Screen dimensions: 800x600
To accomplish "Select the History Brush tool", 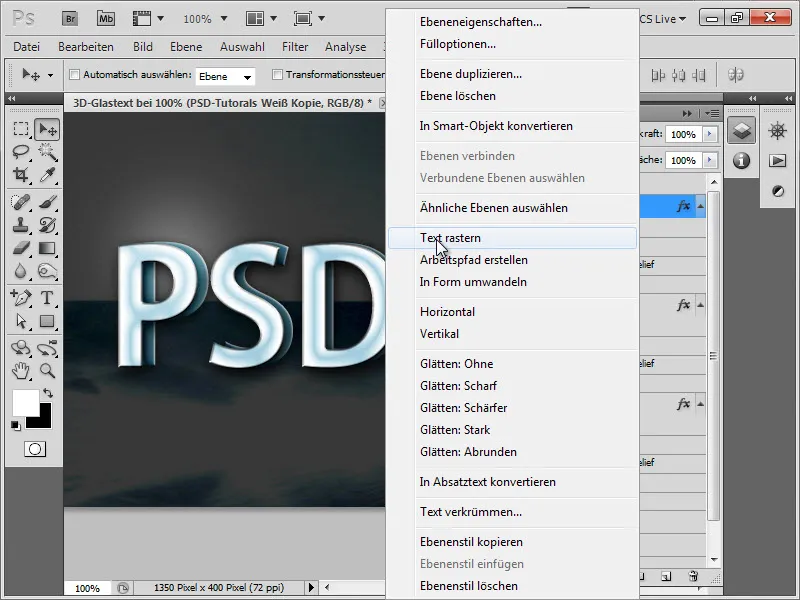I will click(x=47, y=225).
